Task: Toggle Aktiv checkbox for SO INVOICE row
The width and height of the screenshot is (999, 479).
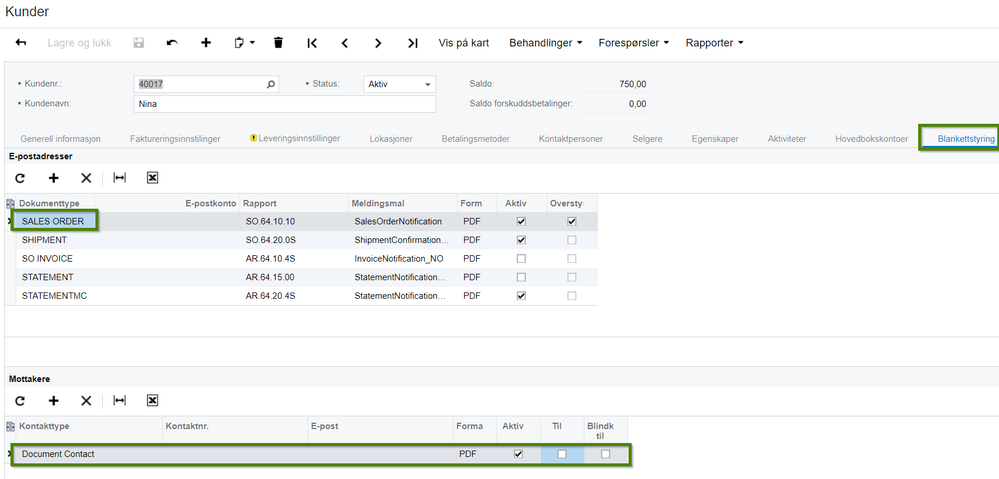Action: [520, 259]
